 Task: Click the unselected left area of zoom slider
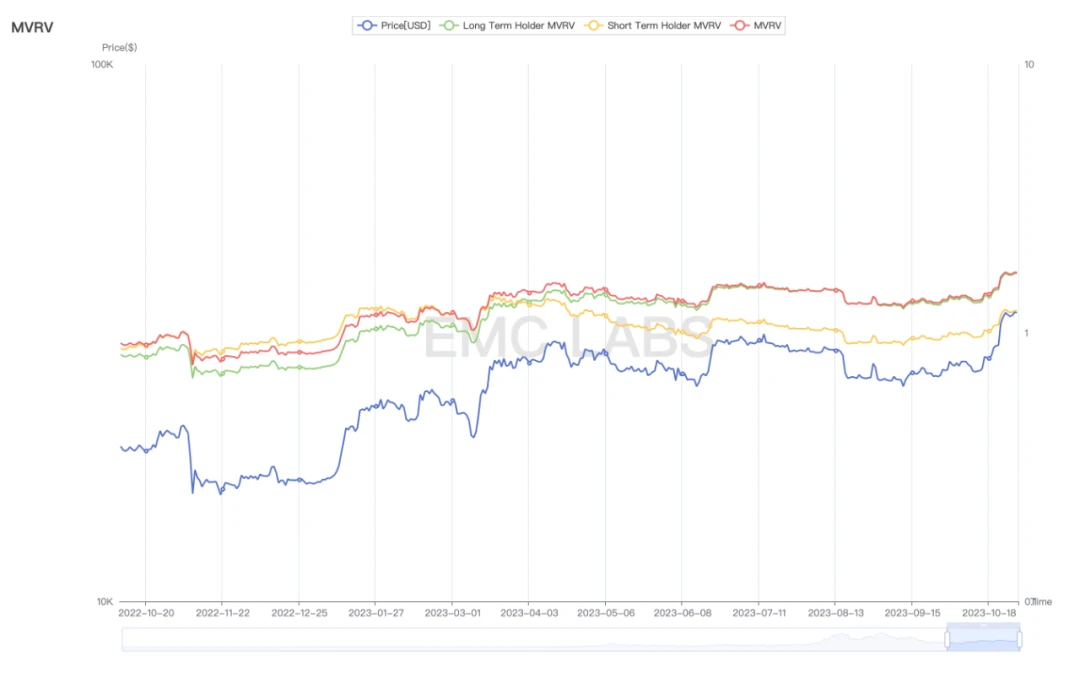tap(530, 639)
